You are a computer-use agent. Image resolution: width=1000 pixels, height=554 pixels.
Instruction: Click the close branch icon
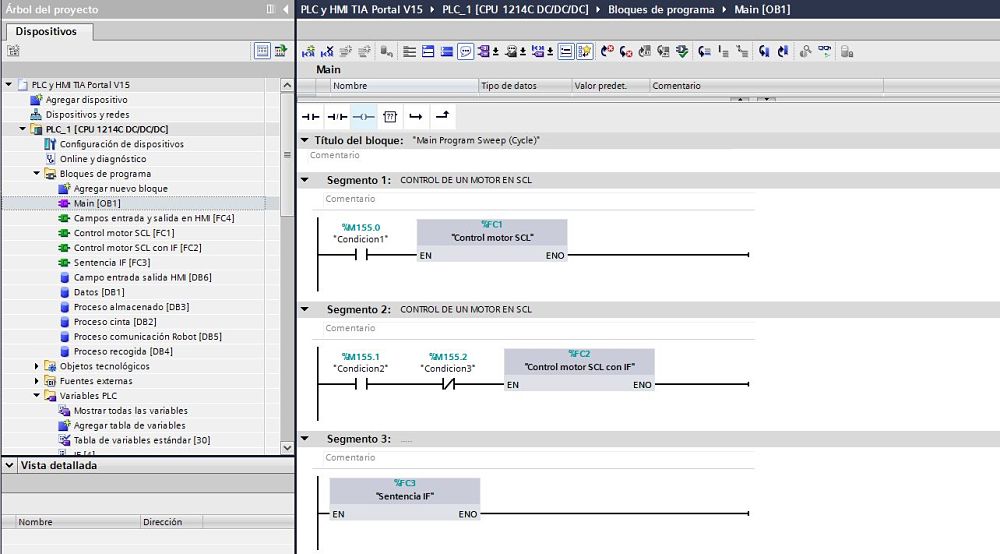click(442, 117)
